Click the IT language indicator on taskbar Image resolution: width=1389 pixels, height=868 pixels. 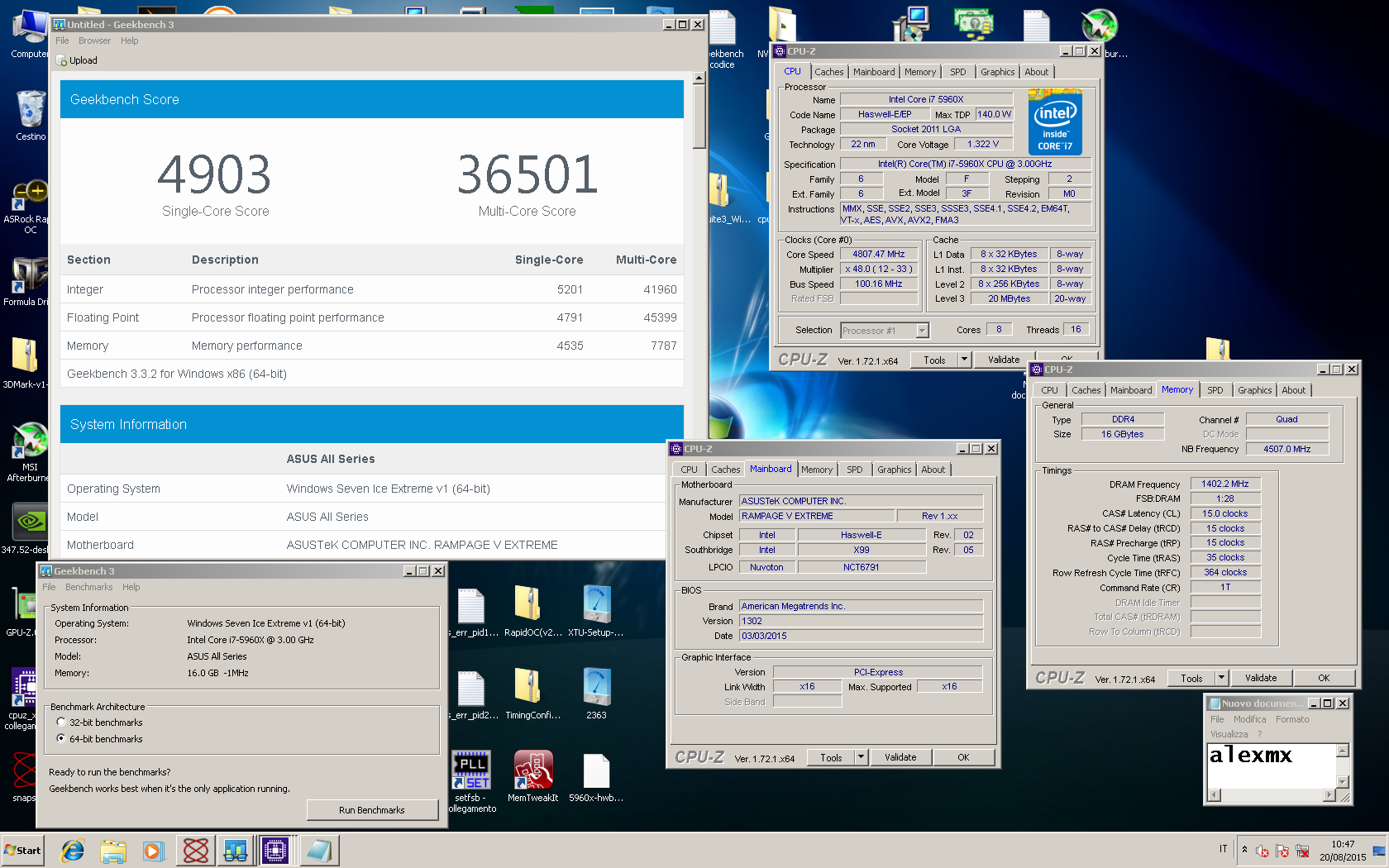(x=1224, y=849)
